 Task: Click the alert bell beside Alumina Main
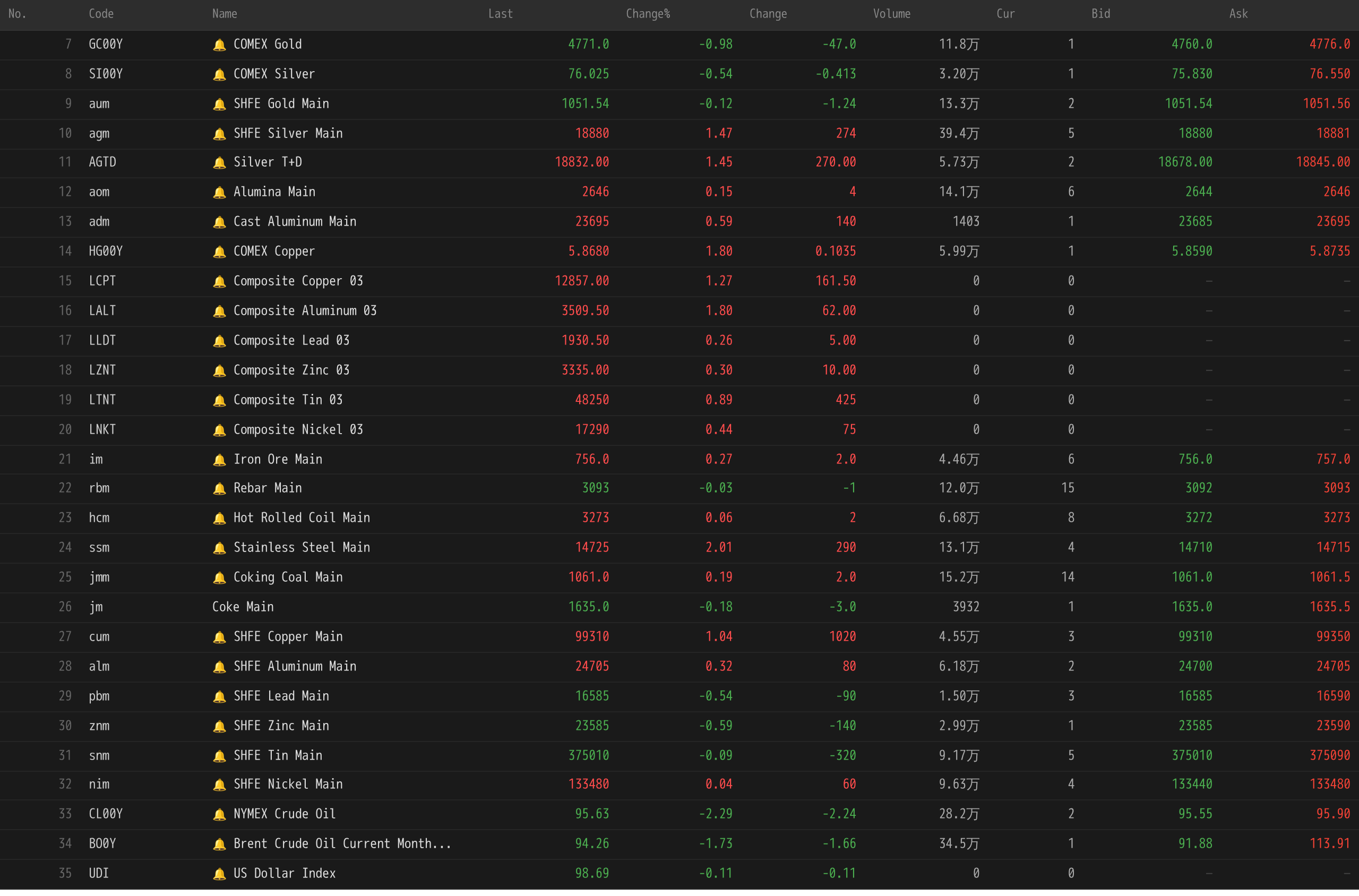click(x=219, y=192)
